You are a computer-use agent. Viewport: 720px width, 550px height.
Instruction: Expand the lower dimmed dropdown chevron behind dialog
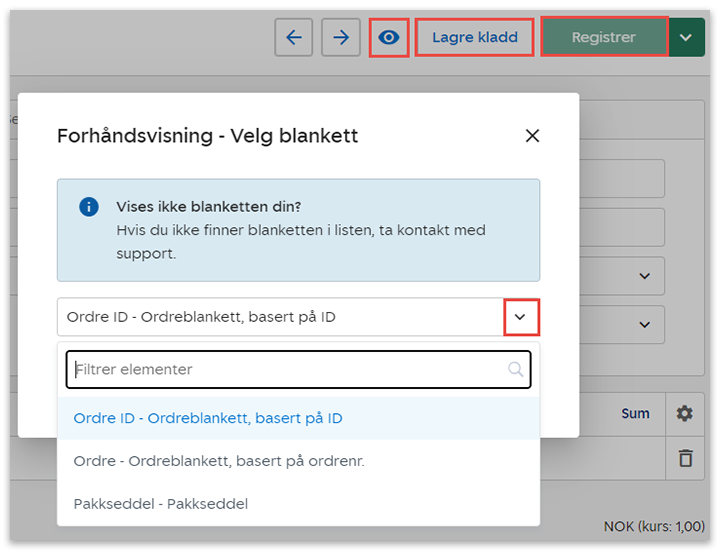coord(644,324)
